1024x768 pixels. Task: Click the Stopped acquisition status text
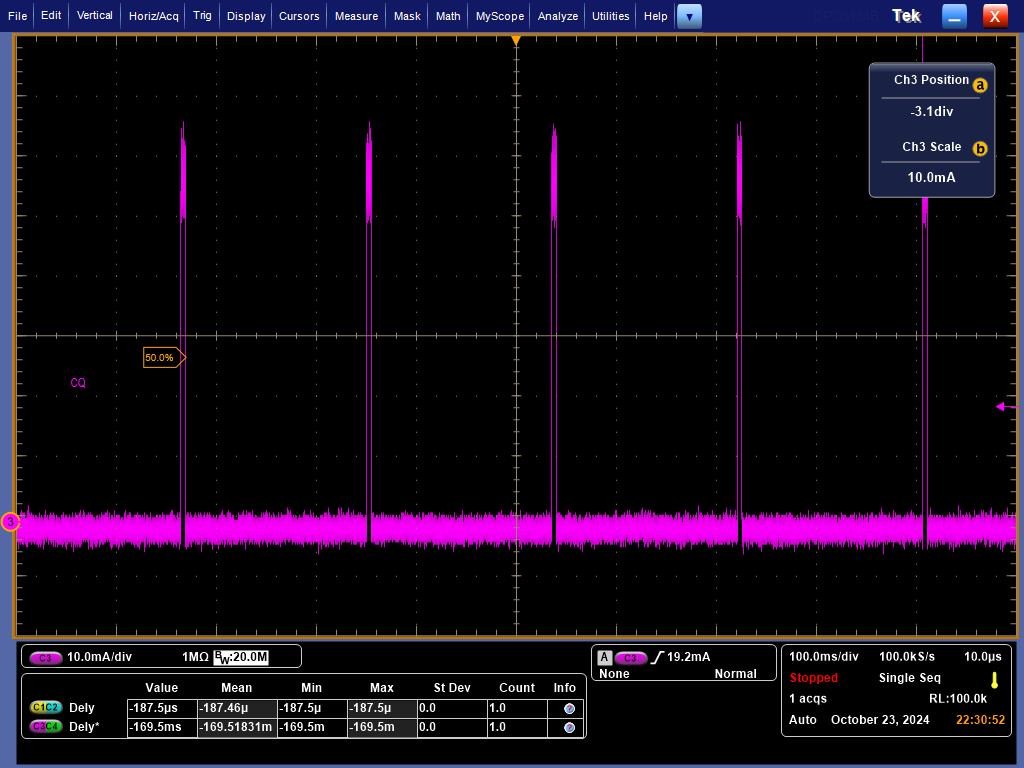(x=813, y=678)
